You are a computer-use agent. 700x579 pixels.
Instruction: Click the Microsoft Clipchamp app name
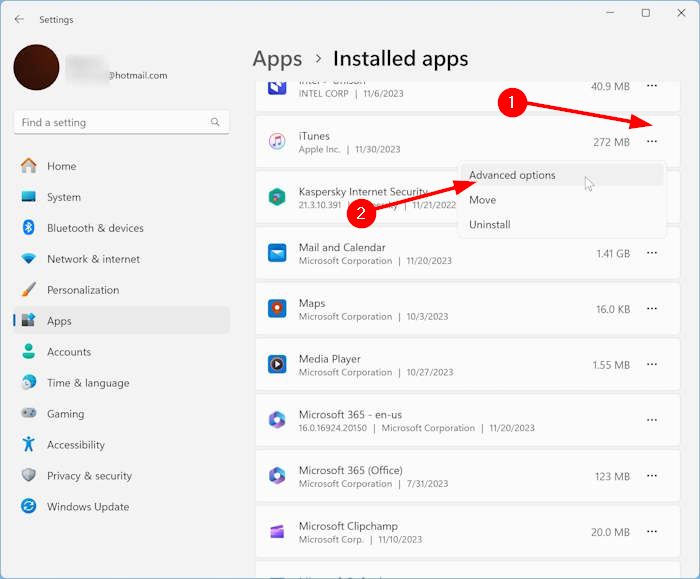[348, 526]
